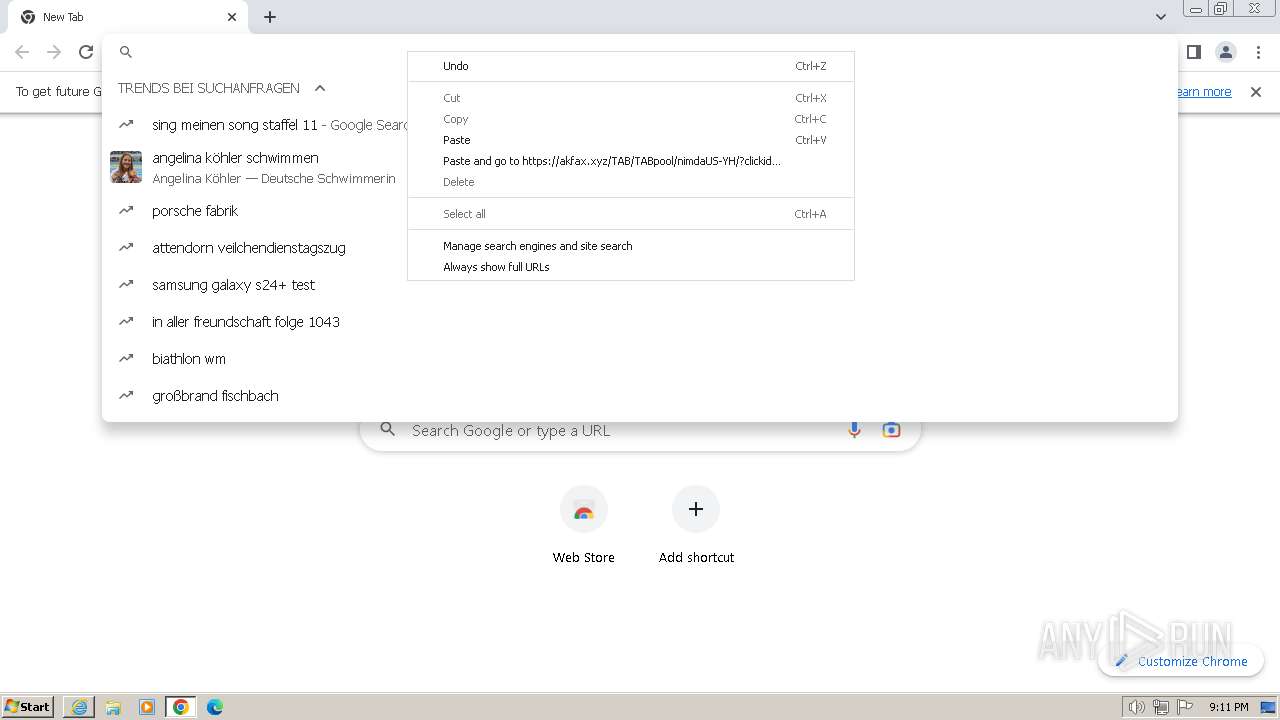Click Angelina Köhler thumbnail photo
This screenshot has width=1280, height=720.
pyautogui.click(x=126, y=167)
